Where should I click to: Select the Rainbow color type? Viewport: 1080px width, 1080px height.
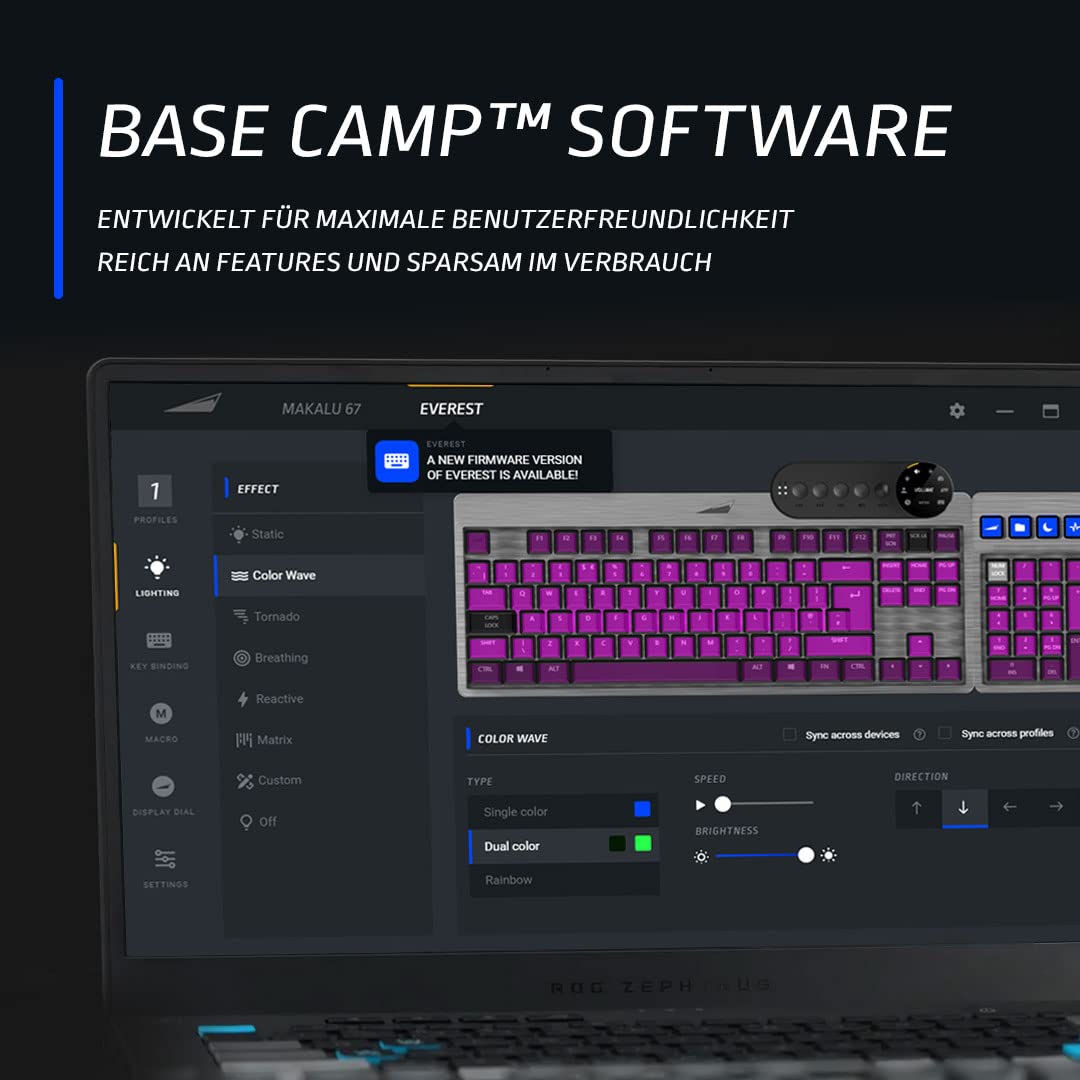coord(508,879)
